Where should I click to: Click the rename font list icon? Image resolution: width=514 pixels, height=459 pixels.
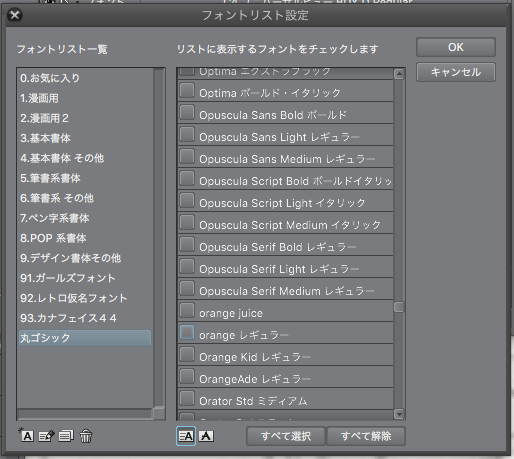point(46,436)
